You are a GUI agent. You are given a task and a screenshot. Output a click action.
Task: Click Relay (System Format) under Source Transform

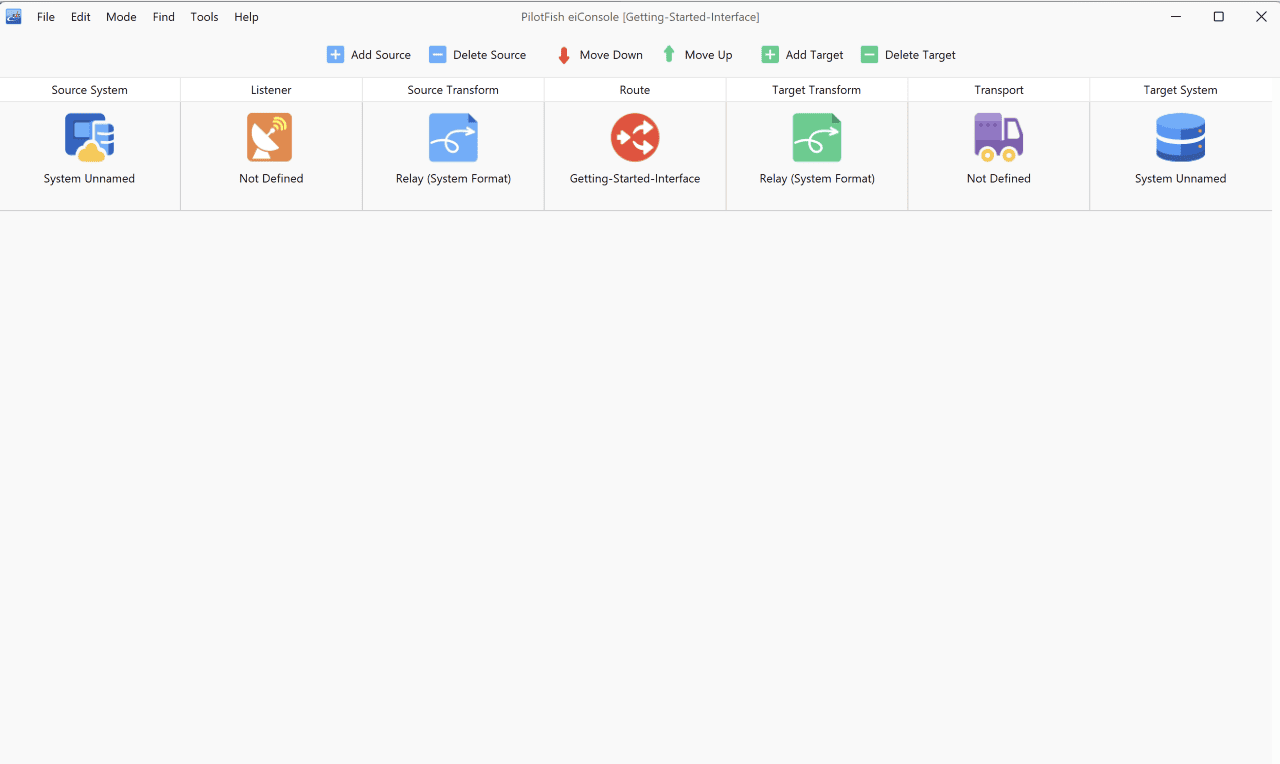click(x=453, y=179)
